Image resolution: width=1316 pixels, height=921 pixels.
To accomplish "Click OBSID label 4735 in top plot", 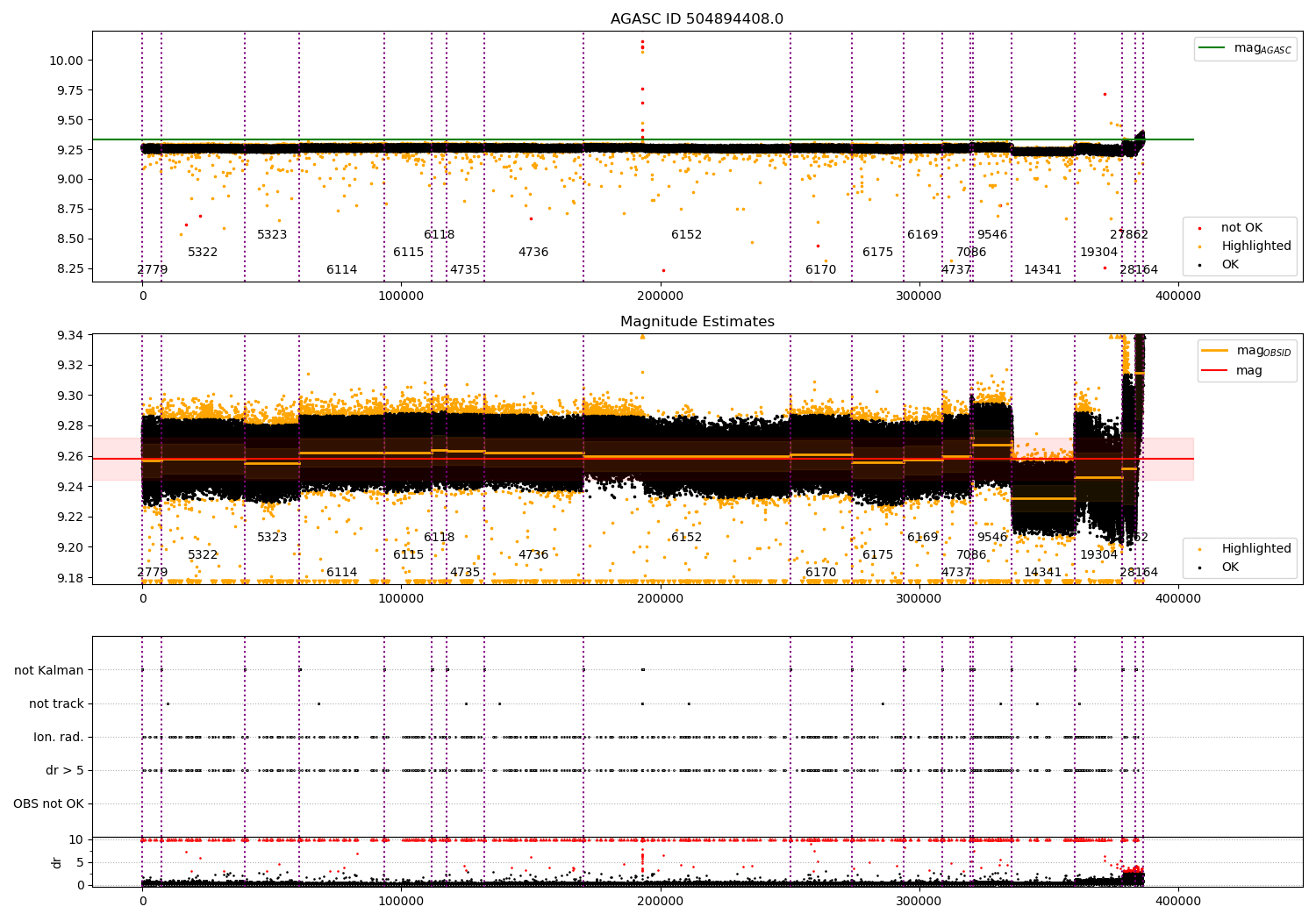I will pyautogui.click(x=465, y=270).
